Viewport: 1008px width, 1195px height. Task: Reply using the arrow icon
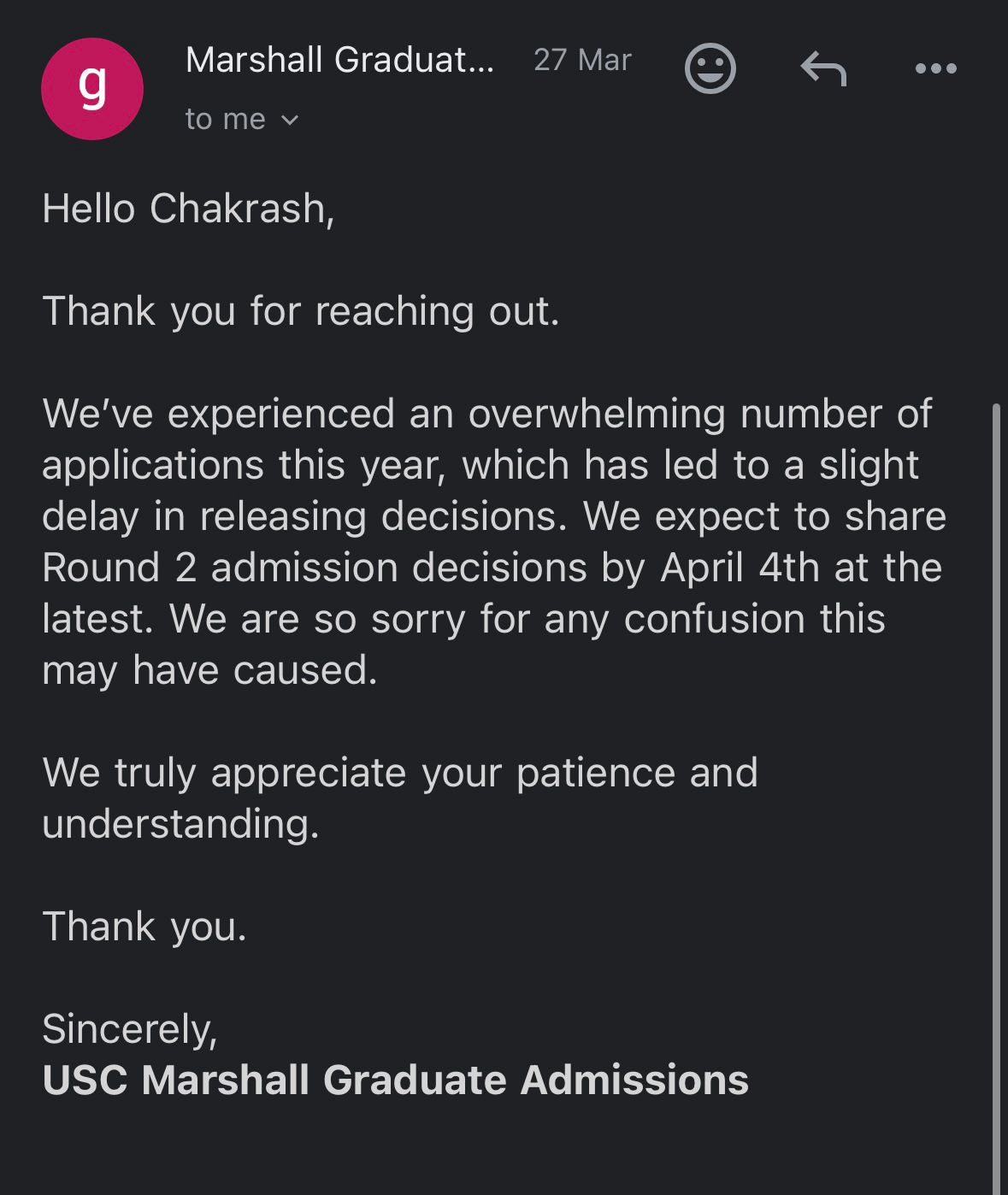click(x=823, y=68)
